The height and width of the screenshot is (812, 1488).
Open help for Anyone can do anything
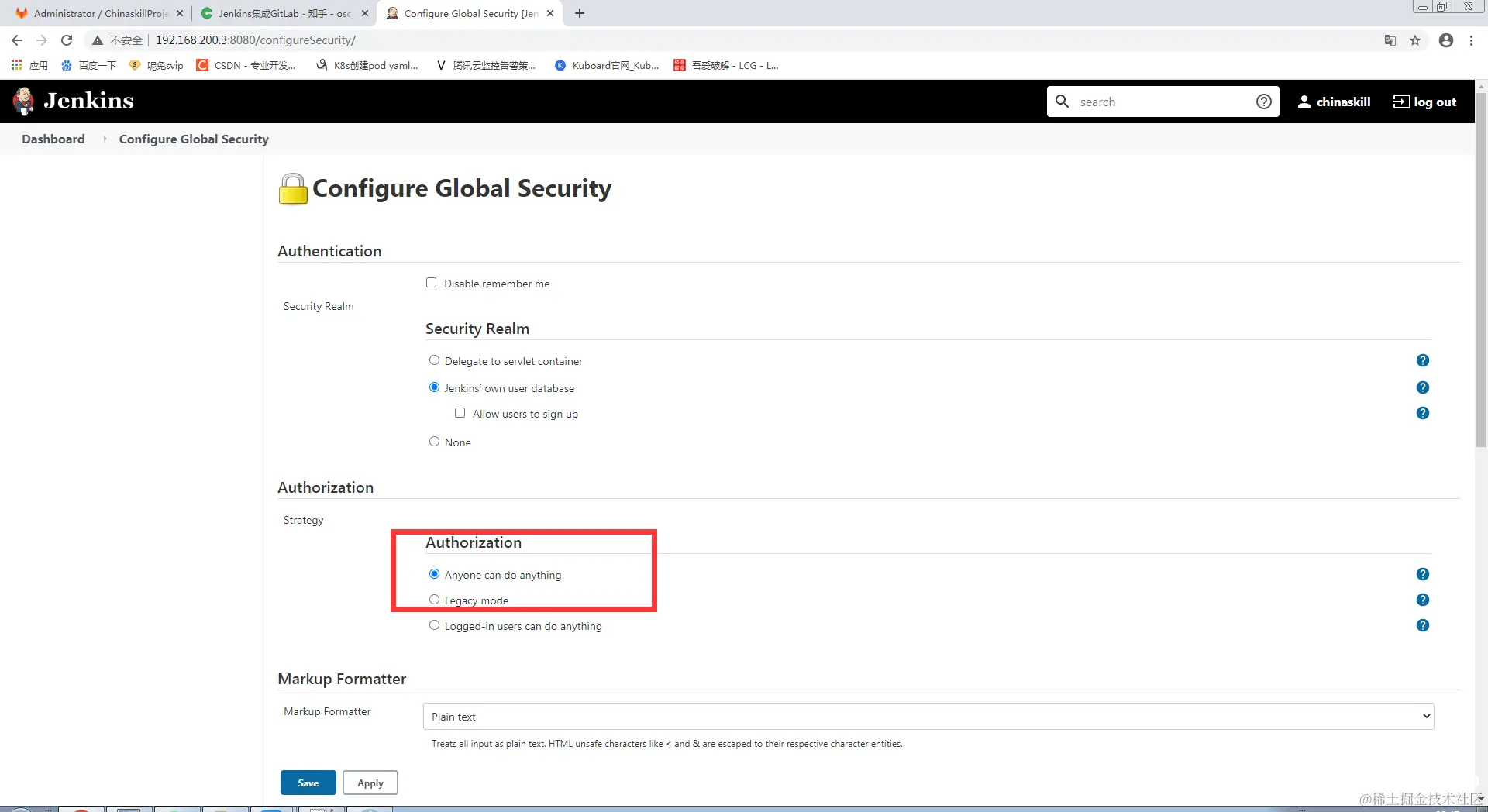(1422, 574)
